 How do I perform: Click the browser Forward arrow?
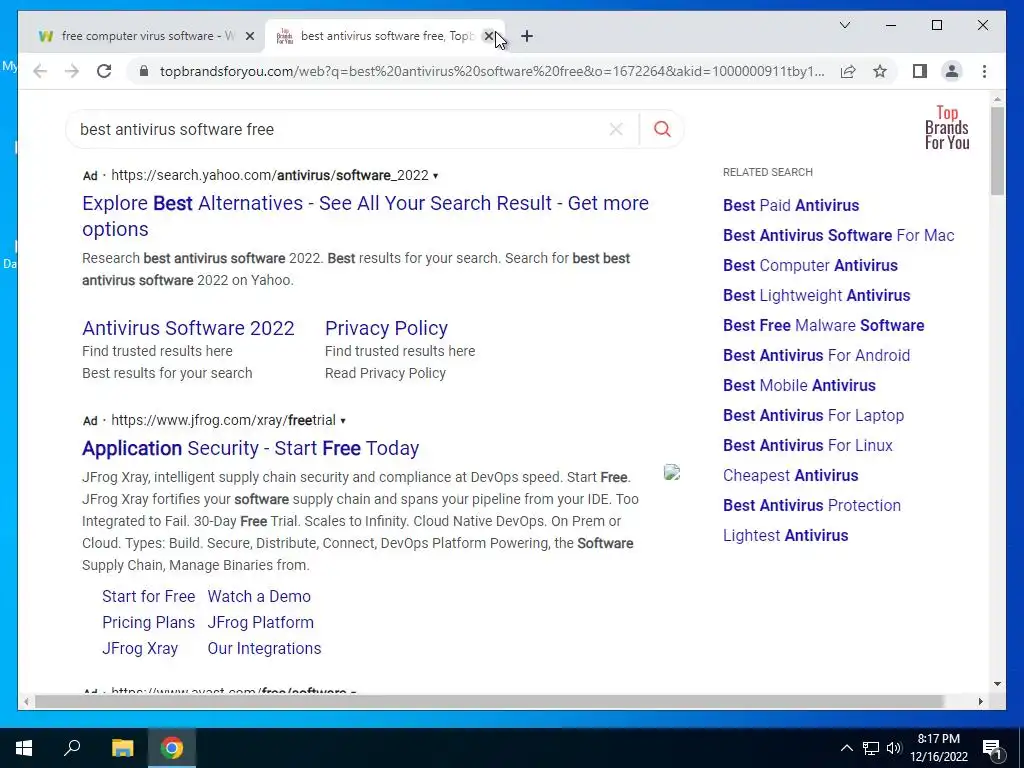[72, 71]
